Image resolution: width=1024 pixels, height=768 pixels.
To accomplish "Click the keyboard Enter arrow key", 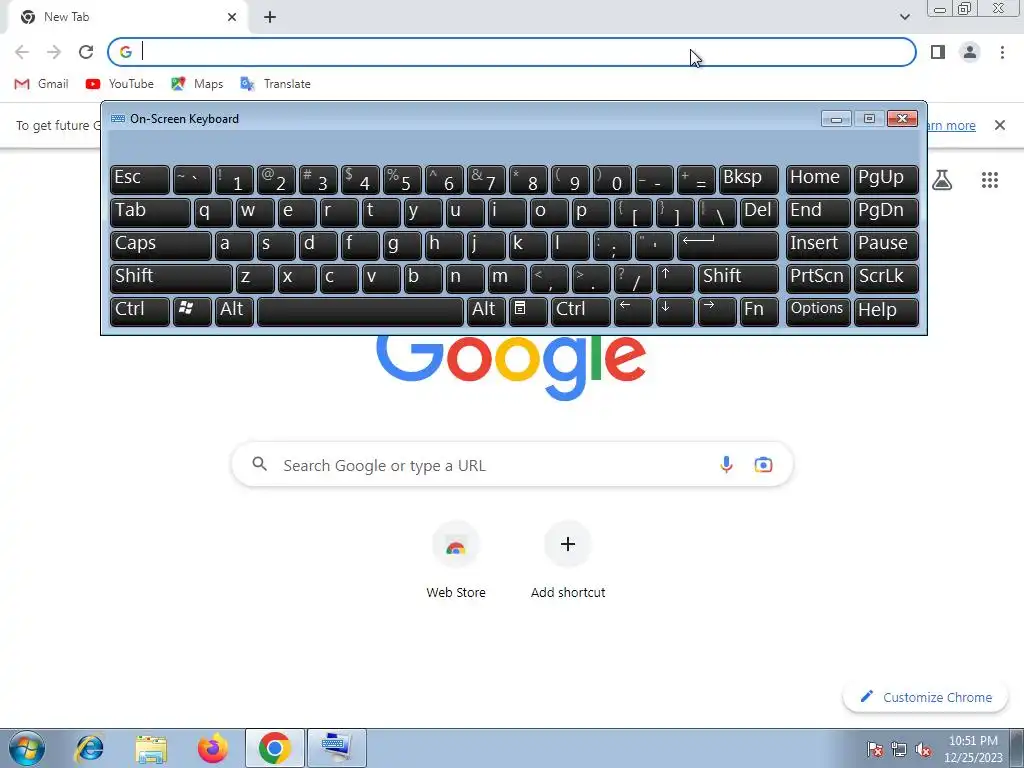I will pos(728,245).
